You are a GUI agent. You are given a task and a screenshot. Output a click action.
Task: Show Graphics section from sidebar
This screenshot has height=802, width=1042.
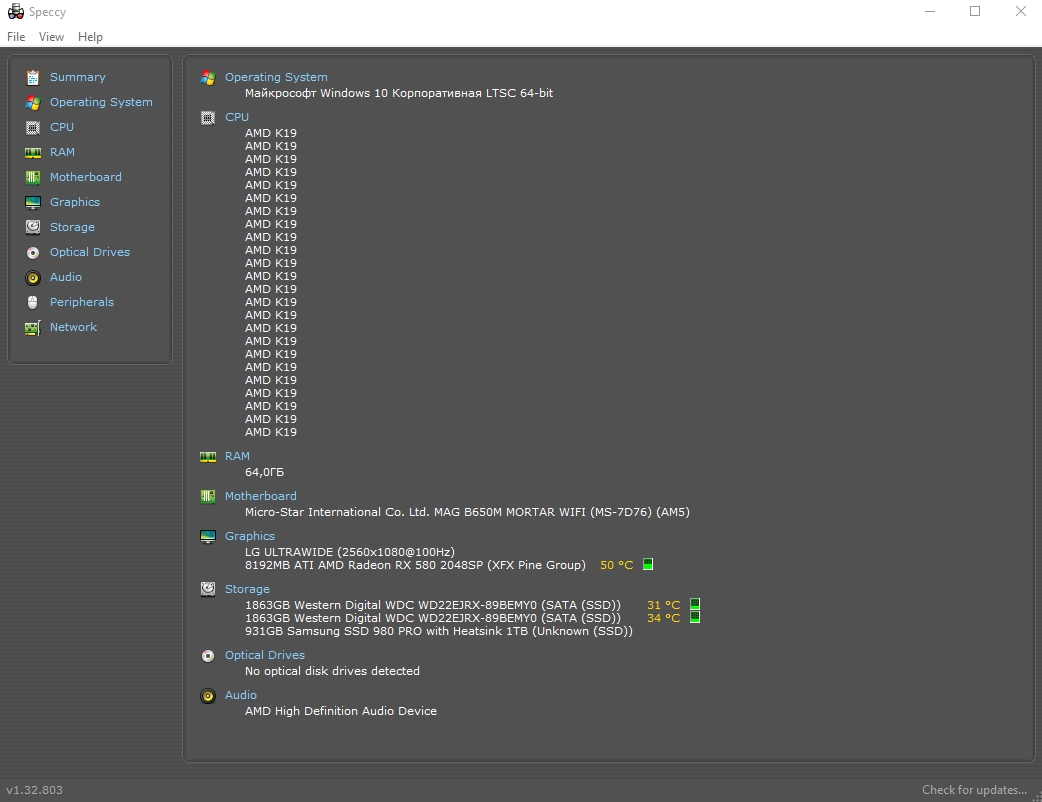74,202
